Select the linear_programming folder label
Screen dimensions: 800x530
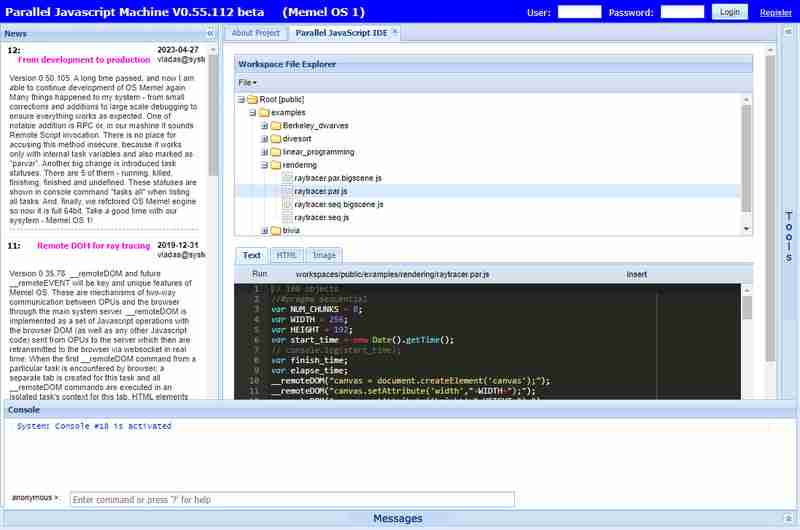[318, 152]
